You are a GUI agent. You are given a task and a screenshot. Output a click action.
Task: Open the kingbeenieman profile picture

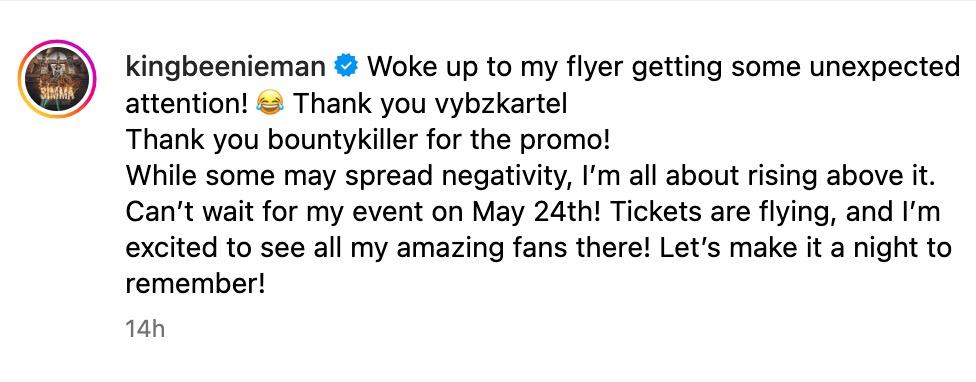tap(57, 80)
